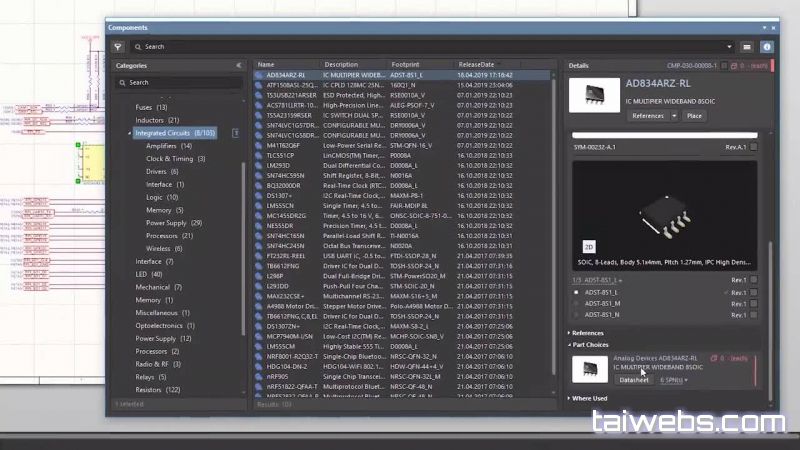Click the list view icon beside search

[747, 46]
